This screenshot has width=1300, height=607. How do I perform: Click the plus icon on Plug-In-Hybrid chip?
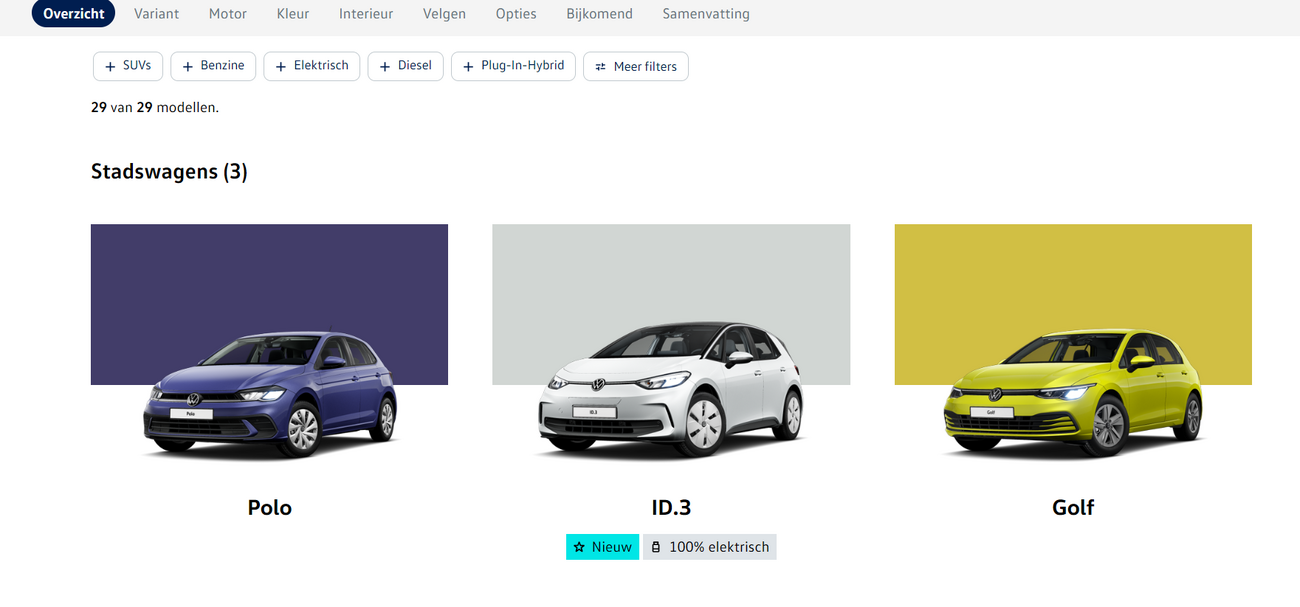(x=468, y=67)
